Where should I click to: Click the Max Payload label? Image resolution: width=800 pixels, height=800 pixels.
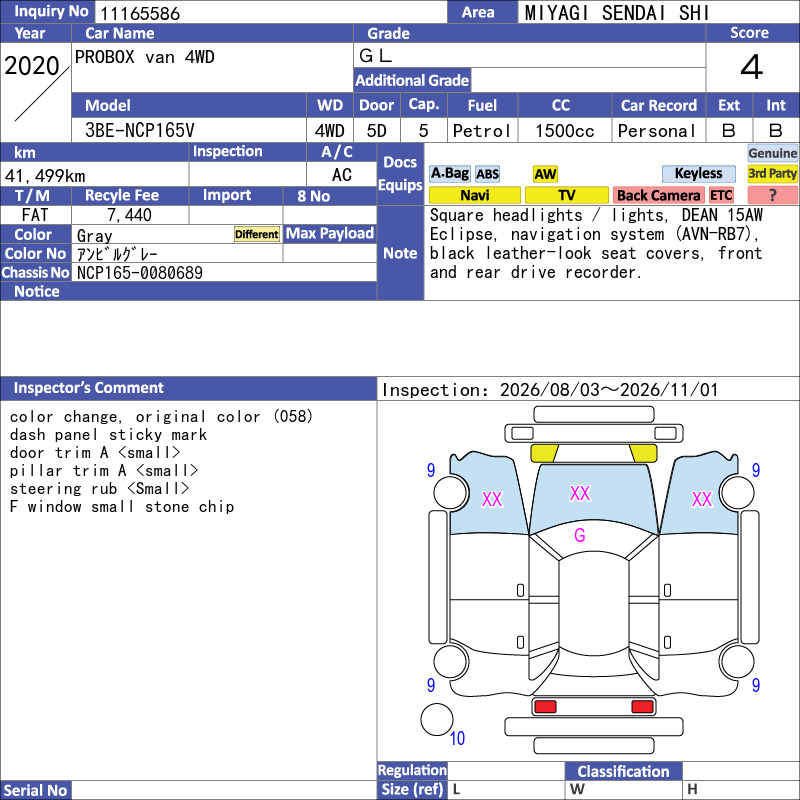330,233
